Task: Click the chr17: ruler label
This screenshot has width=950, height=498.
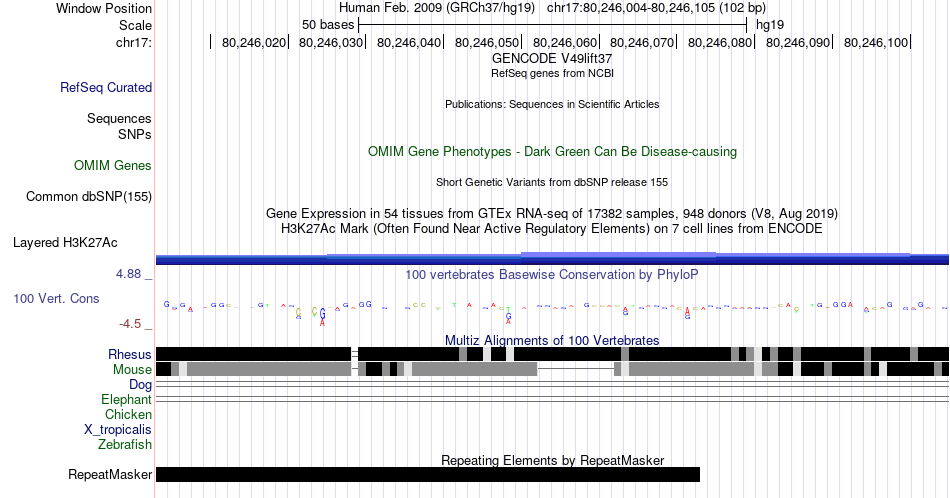Action: click(x=134, y=42)
